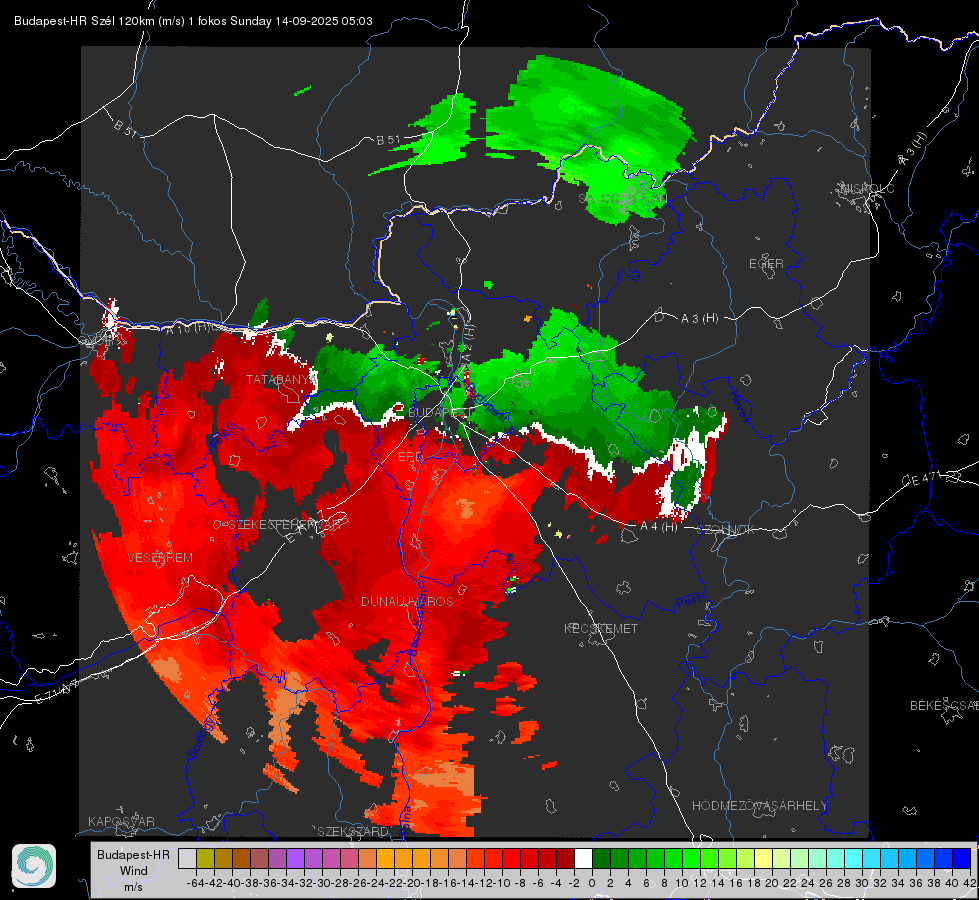Screen dimensions: 979x900
Task: Click the EGER city label
Action: [x=766, y=264]
